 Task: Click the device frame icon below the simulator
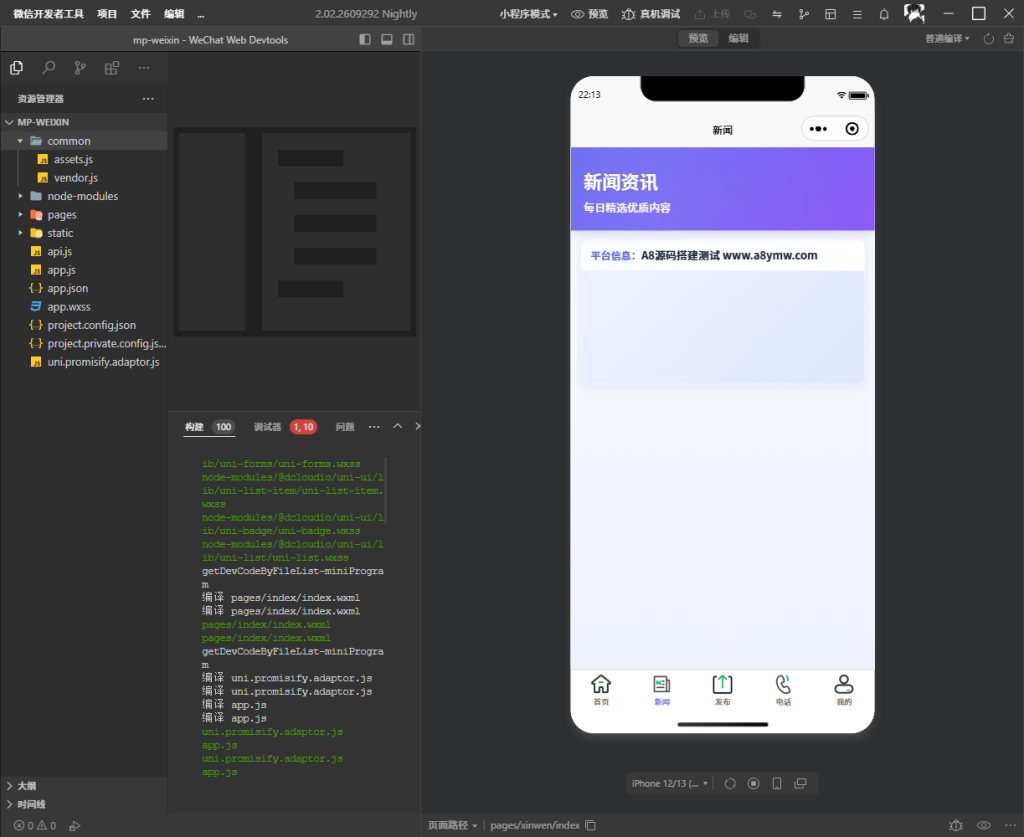[777, 783]
